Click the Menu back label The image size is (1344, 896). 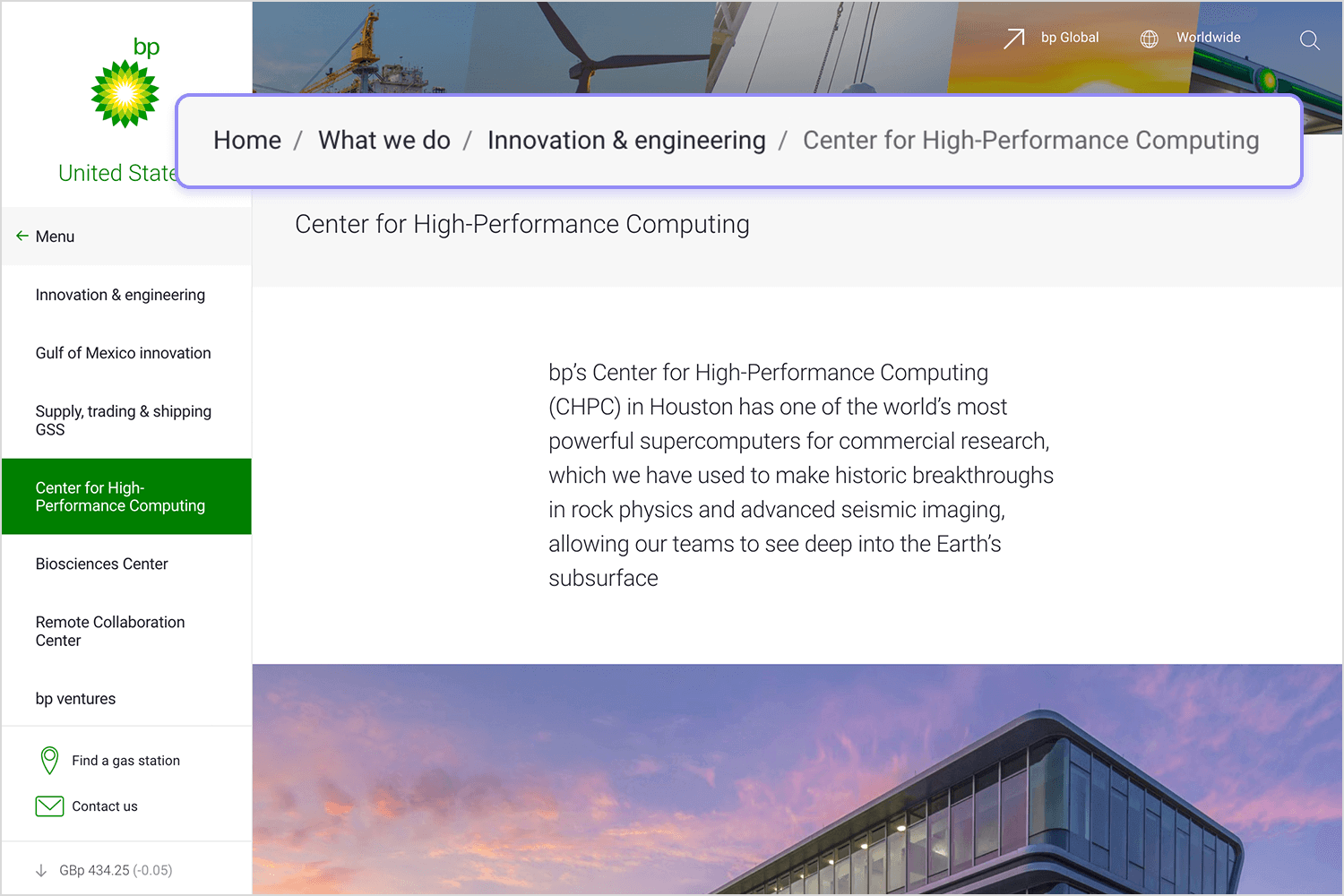pos(55,237)
